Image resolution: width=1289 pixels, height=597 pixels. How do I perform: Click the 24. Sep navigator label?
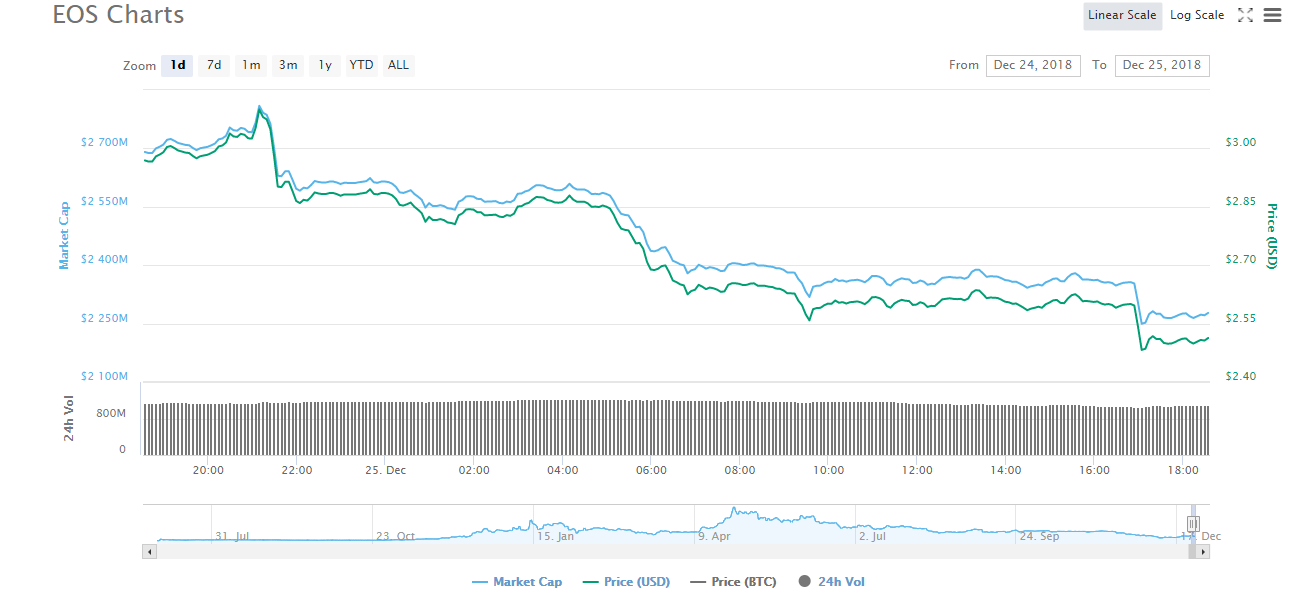(x=1039, y=536)
